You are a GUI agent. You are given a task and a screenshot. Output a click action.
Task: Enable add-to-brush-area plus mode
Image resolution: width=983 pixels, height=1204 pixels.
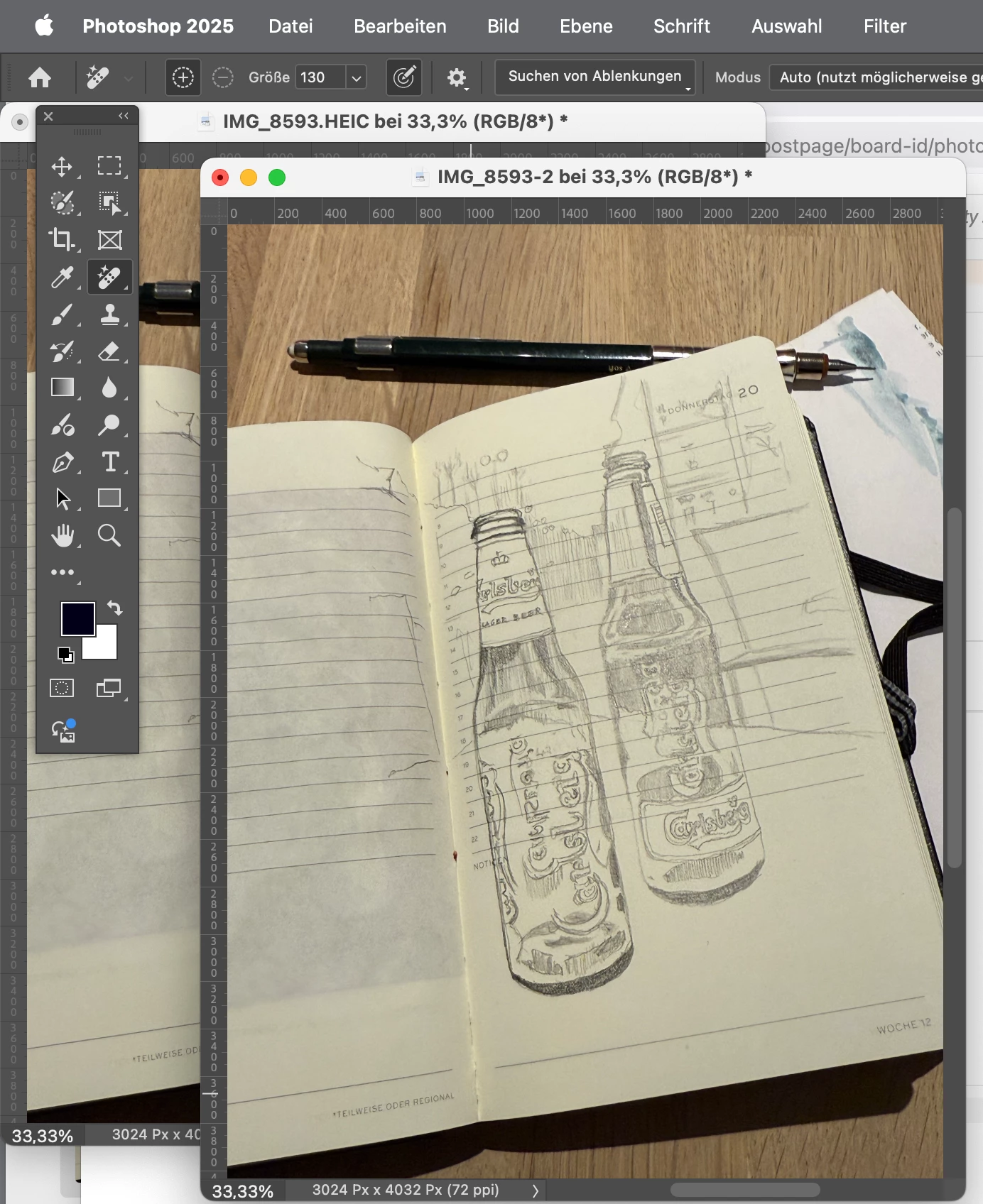183,77
